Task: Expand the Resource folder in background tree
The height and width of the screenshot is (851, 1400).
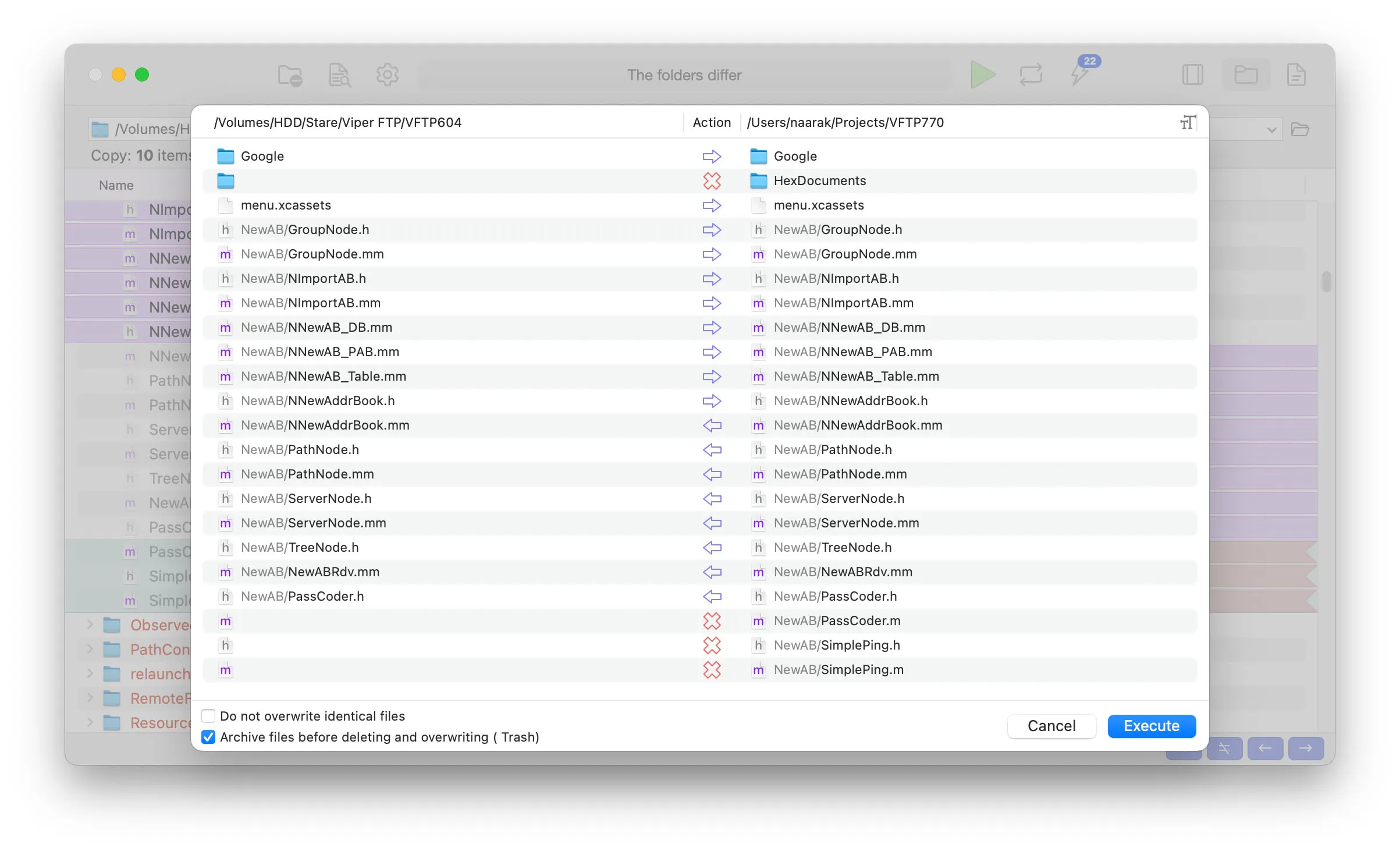Action: coord(90,722)
